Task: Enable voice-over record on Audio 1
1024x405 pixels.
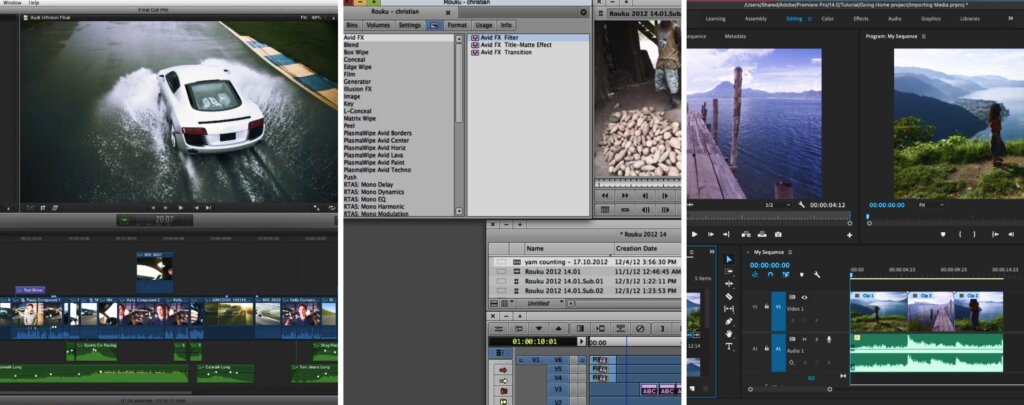Action: [829, 339]
